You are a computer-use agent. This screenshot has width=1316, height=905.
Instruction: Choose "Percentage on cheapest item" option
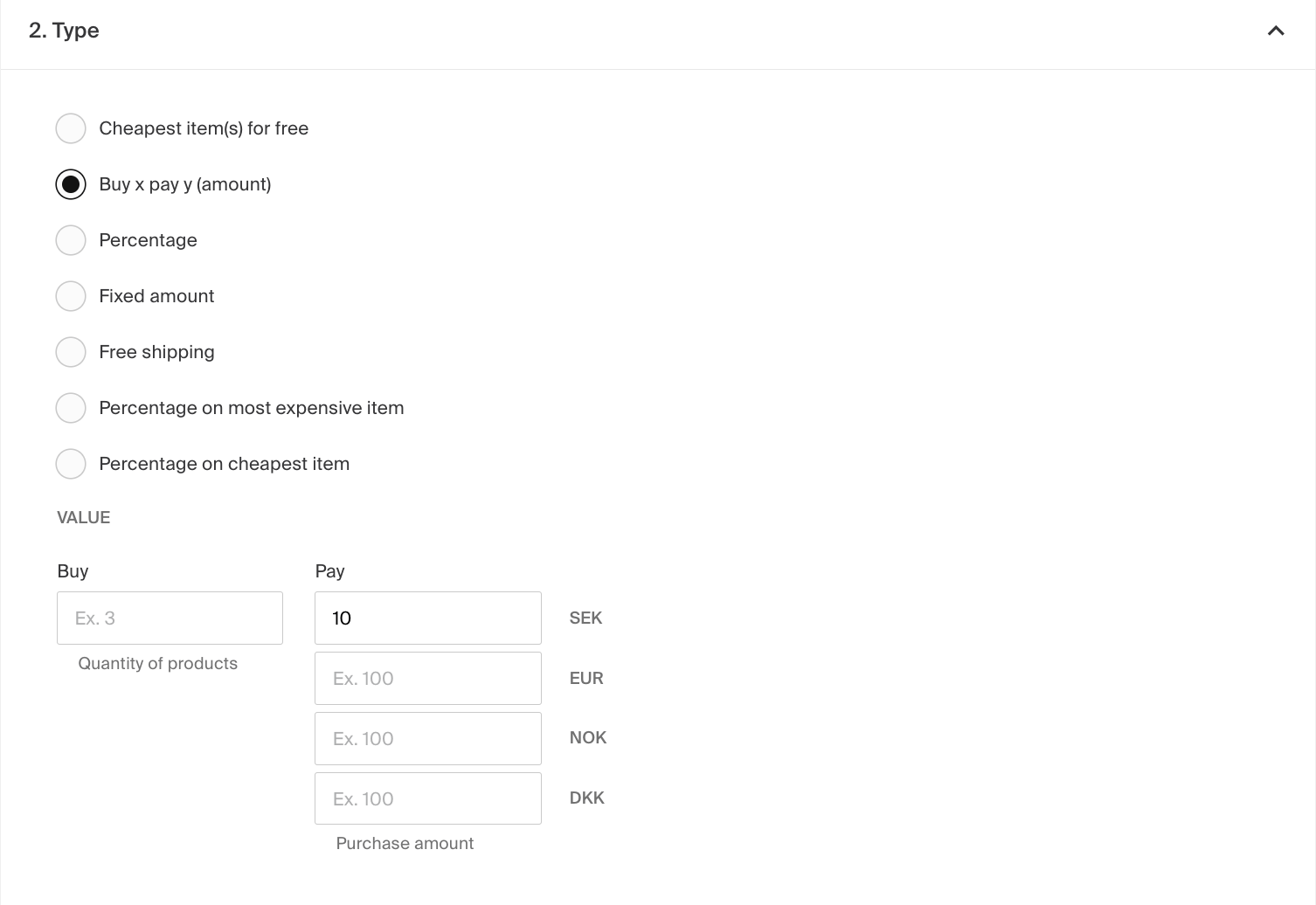coord(71,464)
